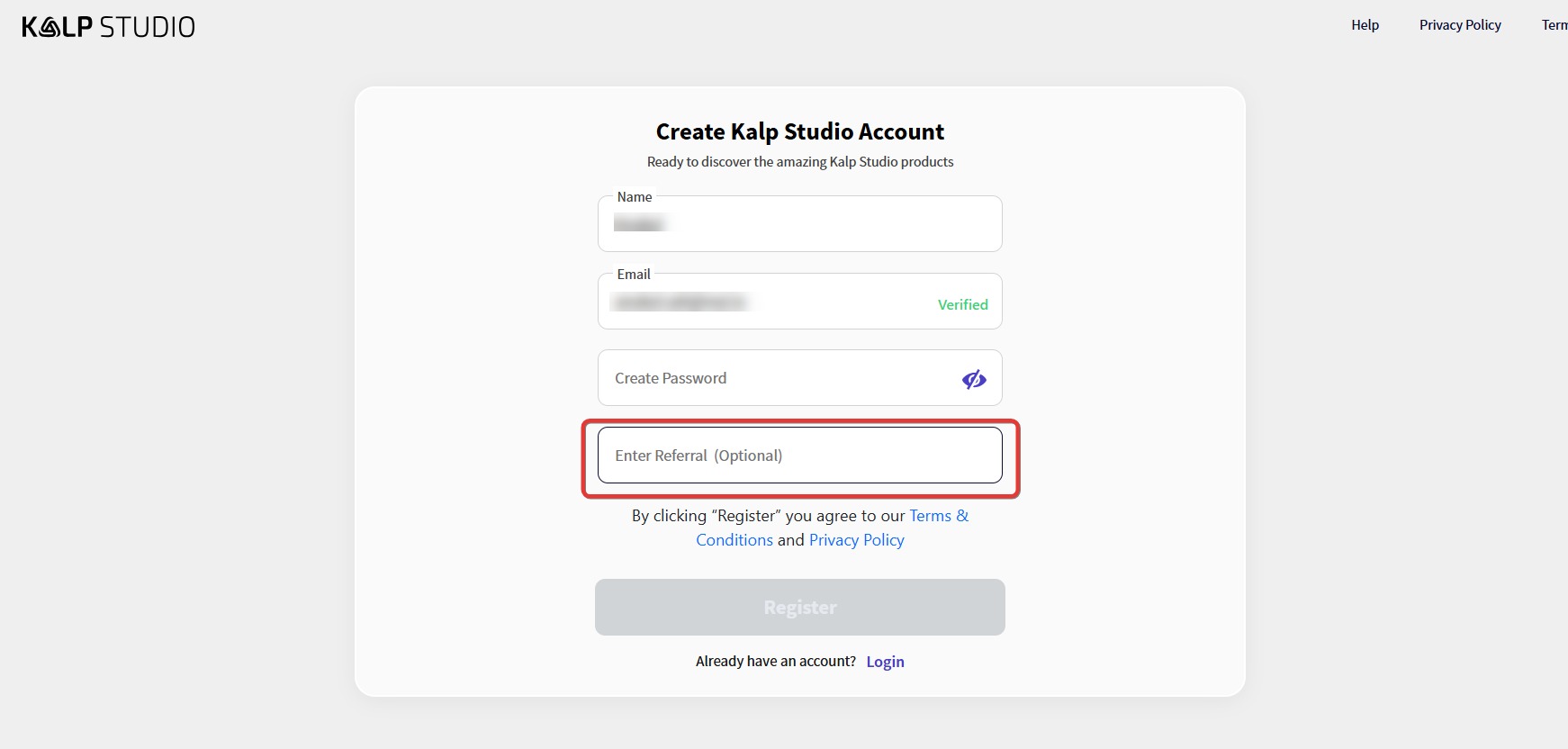Click the STUDIO word in the logo
The height and width of the screenshot is (749, 1568).
pyautogui.click(x=147, y=27)
